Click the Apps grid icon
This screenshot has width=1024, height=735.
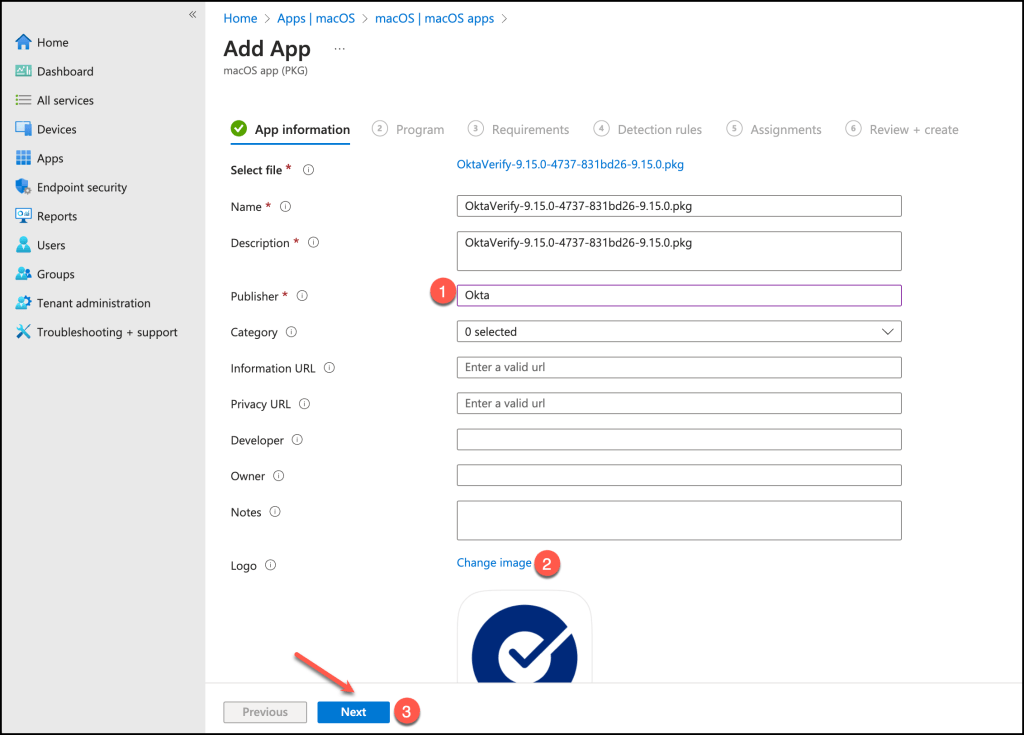pos(24,159)
